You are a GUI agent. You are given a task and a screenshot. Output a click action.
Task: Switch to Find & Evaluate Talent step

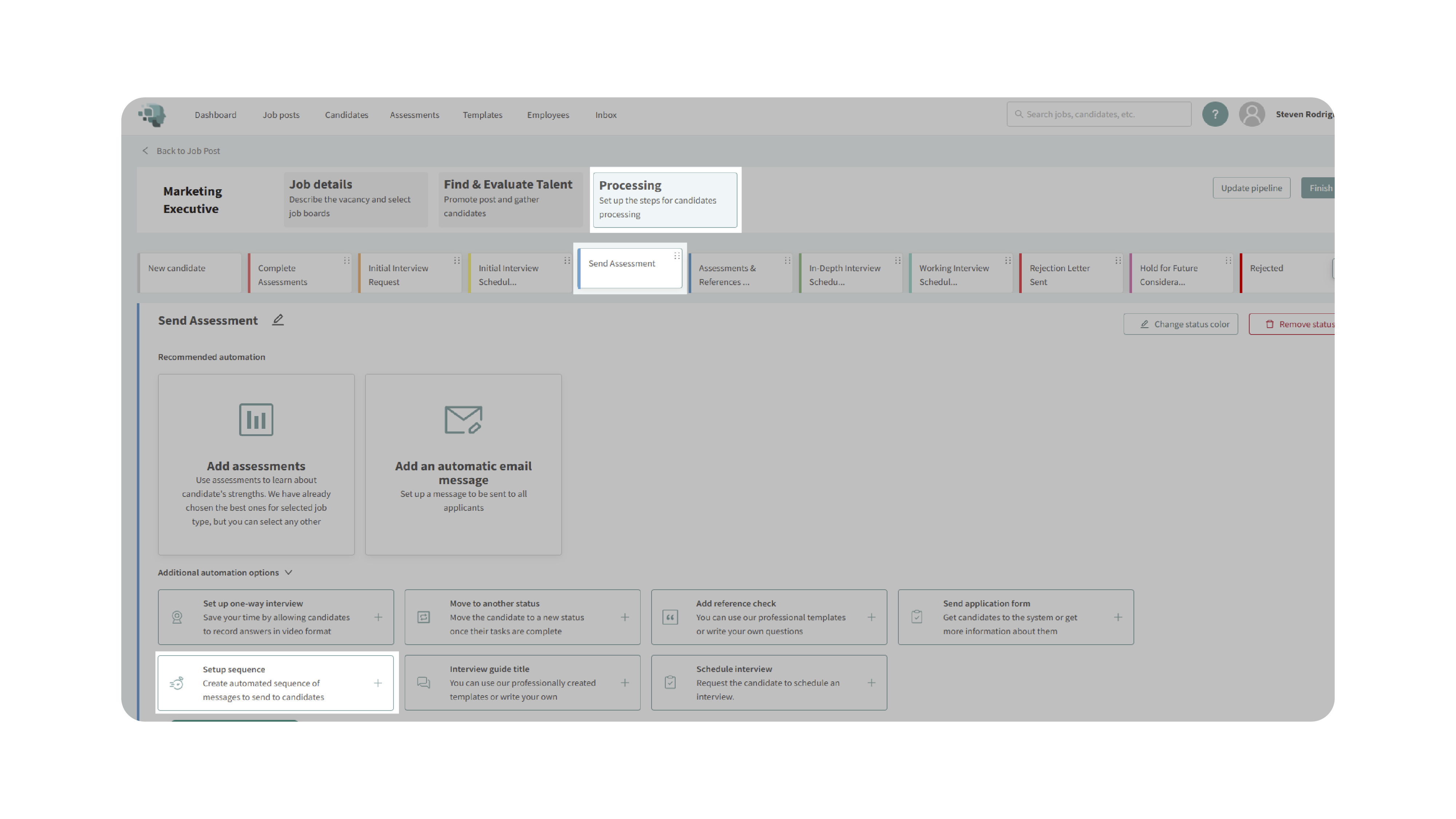coord(509,199)
